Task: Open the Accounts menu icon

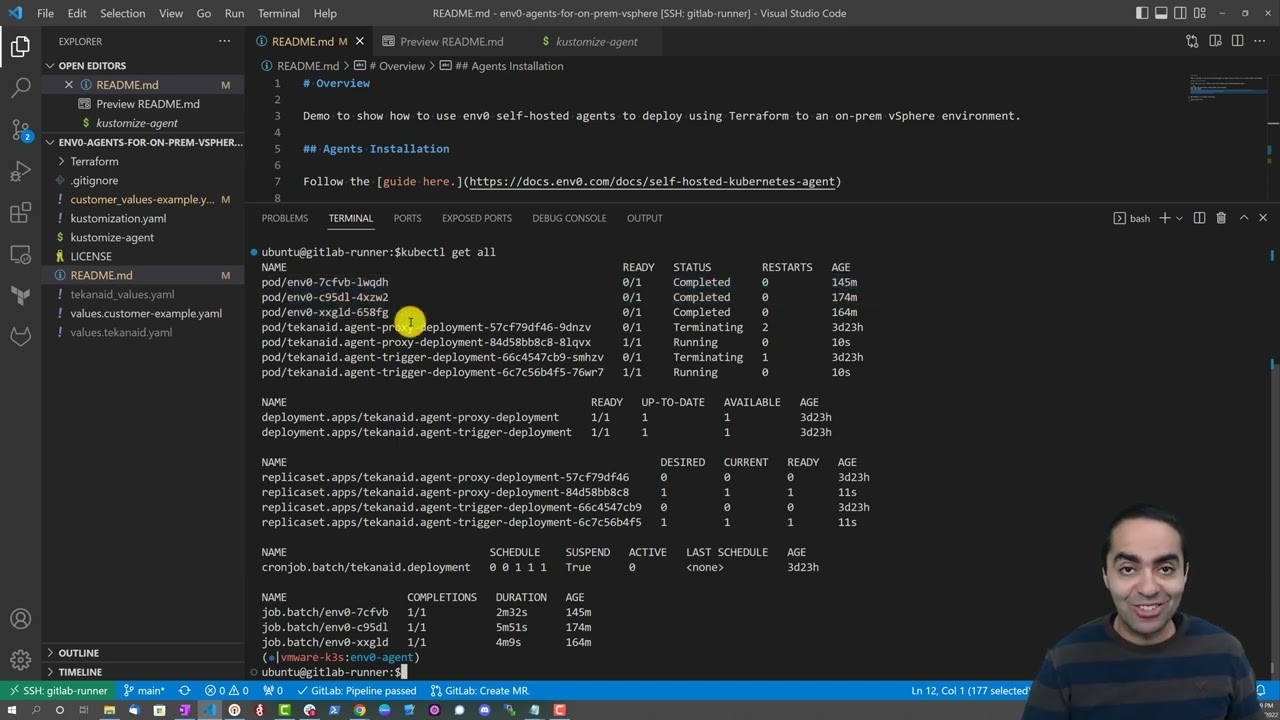Action: pos(20,619)
